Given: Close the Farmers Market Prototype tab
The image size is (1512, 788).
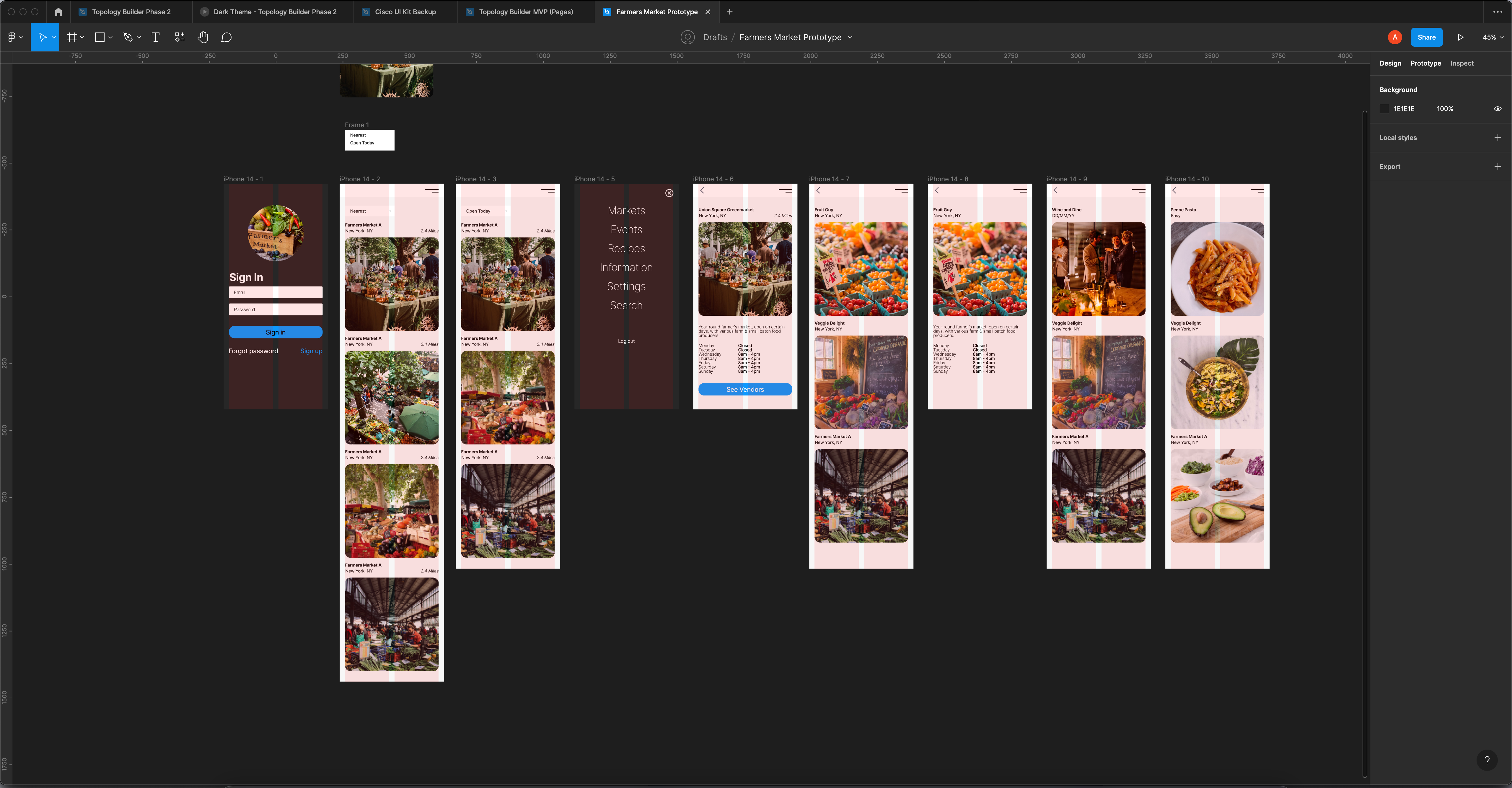Looking at the screenshot, I should [708, 12].
